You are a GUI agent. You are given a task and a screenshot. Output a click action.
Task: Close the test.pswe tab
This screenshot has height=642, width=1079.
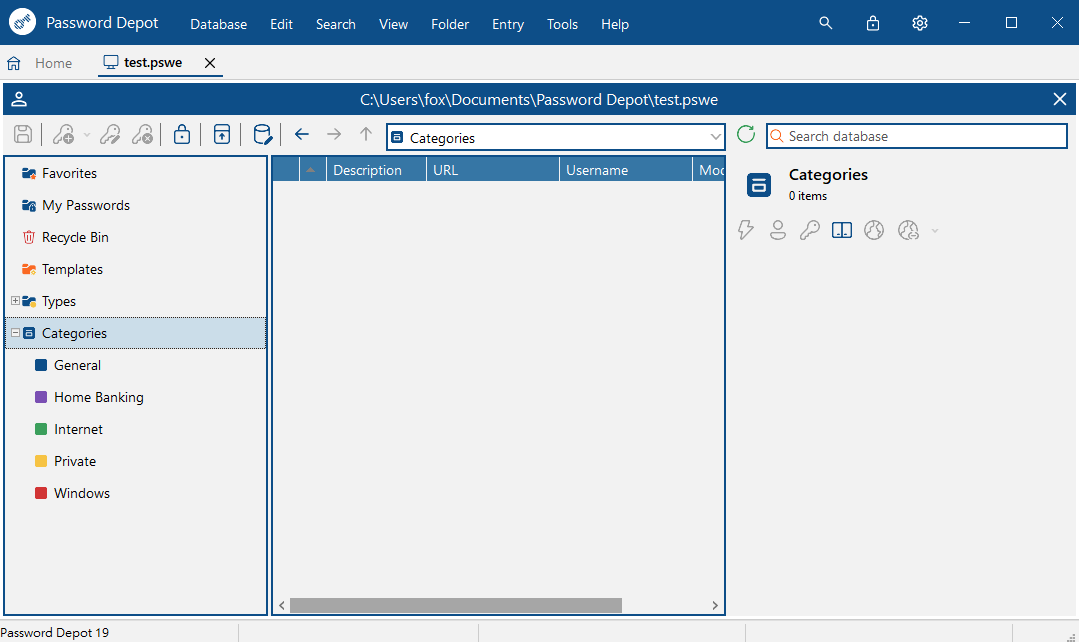click(210, 63)
